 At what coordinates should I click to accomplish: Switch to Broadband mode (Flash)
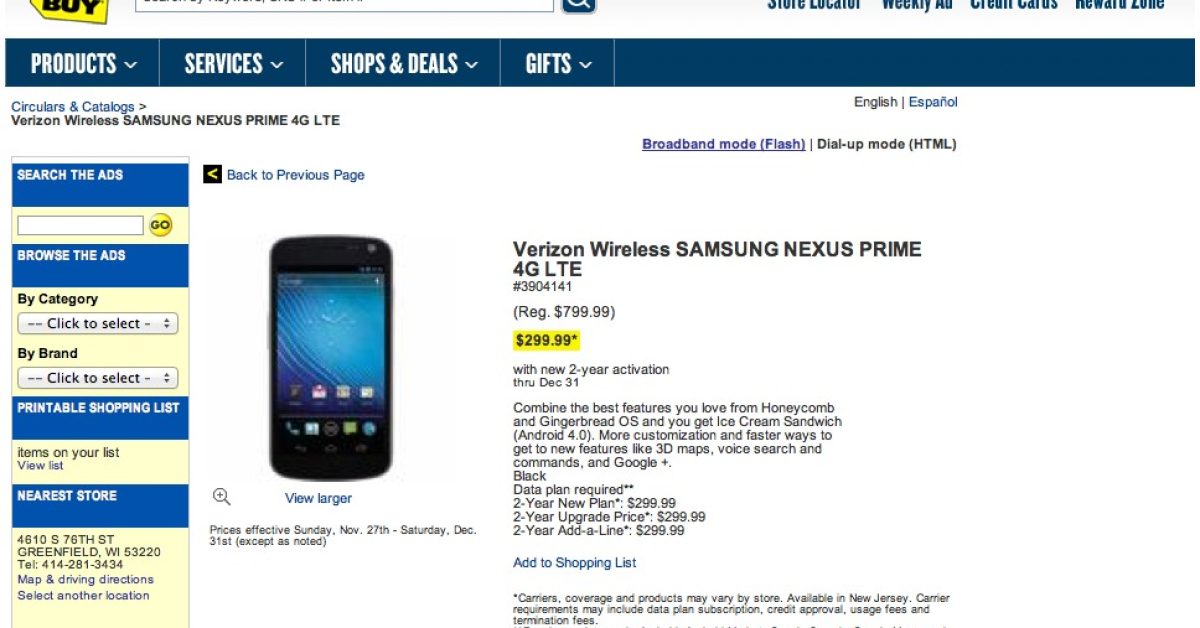pos(724,144)
